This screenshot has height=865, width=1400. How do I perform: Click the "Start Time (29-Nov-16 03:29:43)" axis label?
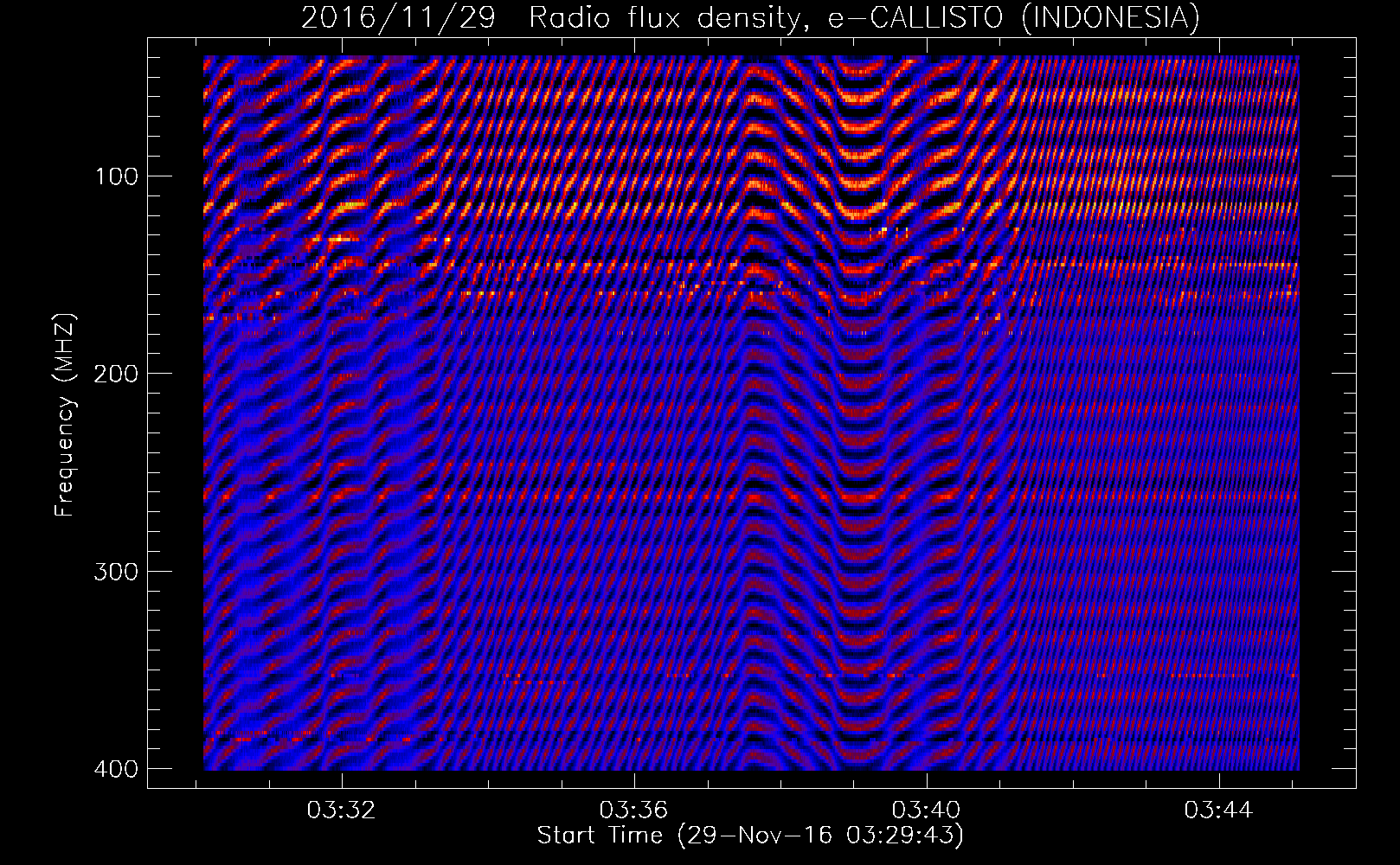click(750, 836)
